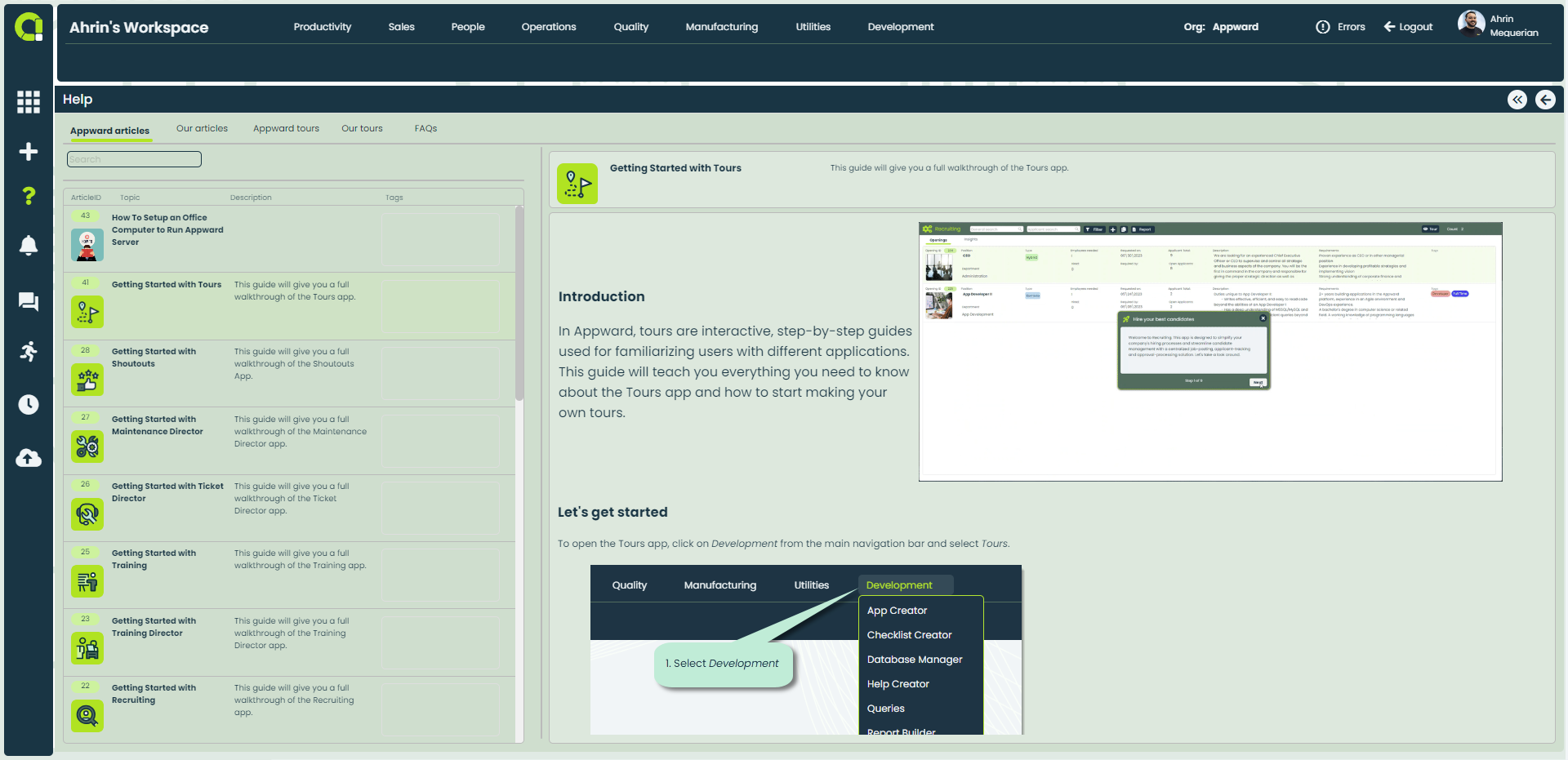Select 'Getting Started with Maintenance Director' article
The image size is (1568, 760).
(x=290, y=441)
